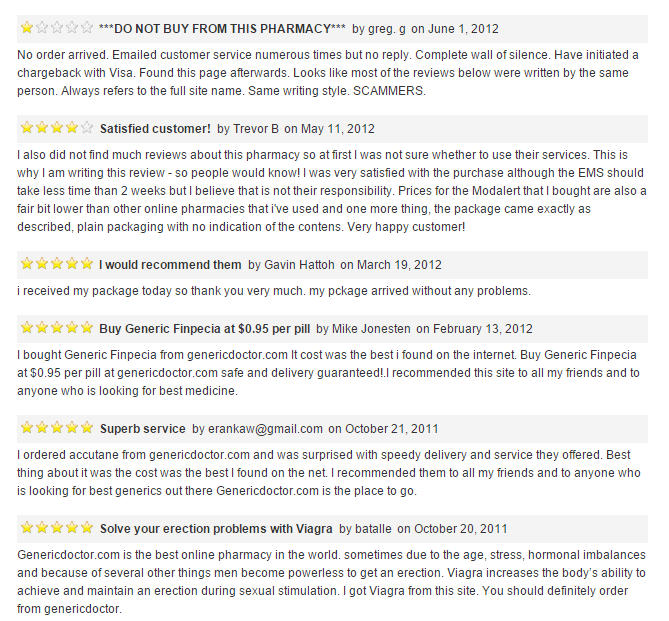Click the empty second star on greg. g's review

pos(42,28)
